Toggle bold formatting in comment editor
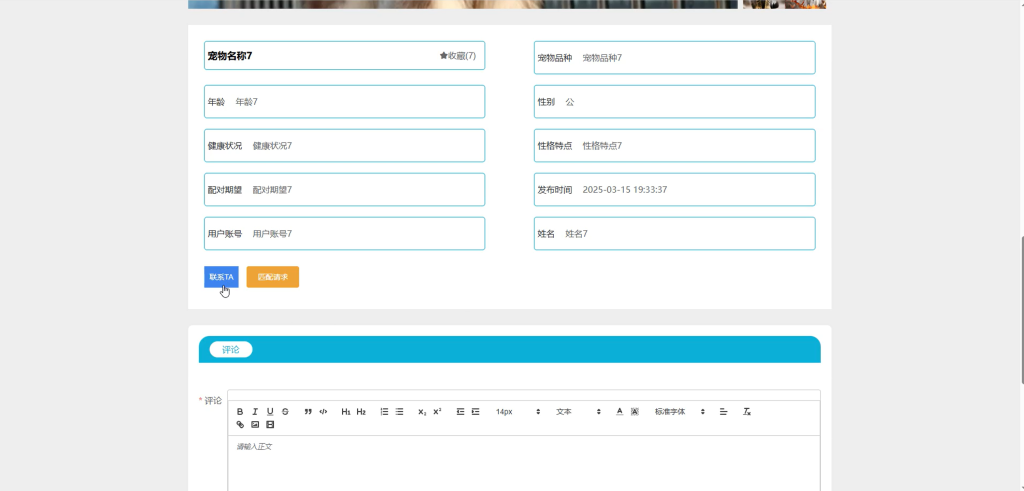 pyautogui.click(x=240, y=412)
